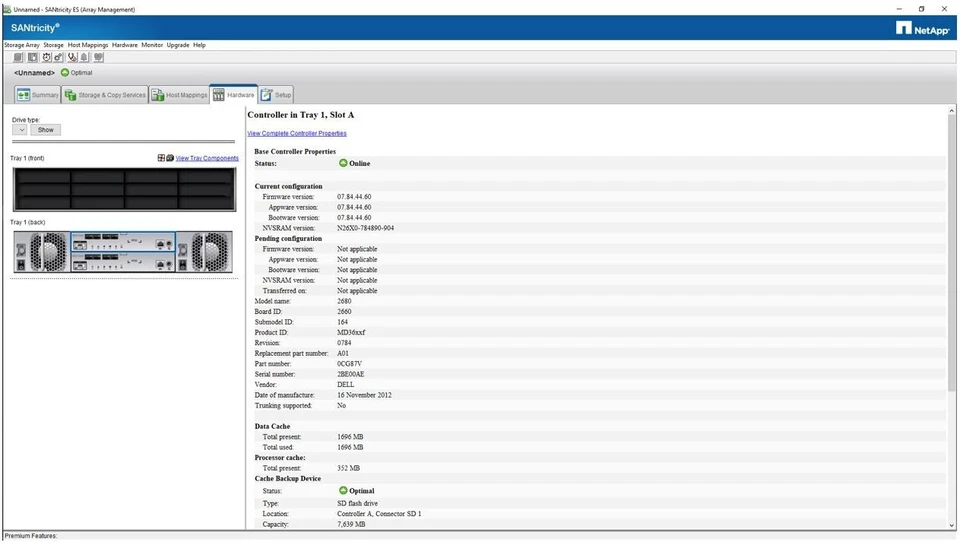Click the bell alert icon in toolbar
Image resolution: width=960 pixels, height=542 pixels.
tap(84, 57)
